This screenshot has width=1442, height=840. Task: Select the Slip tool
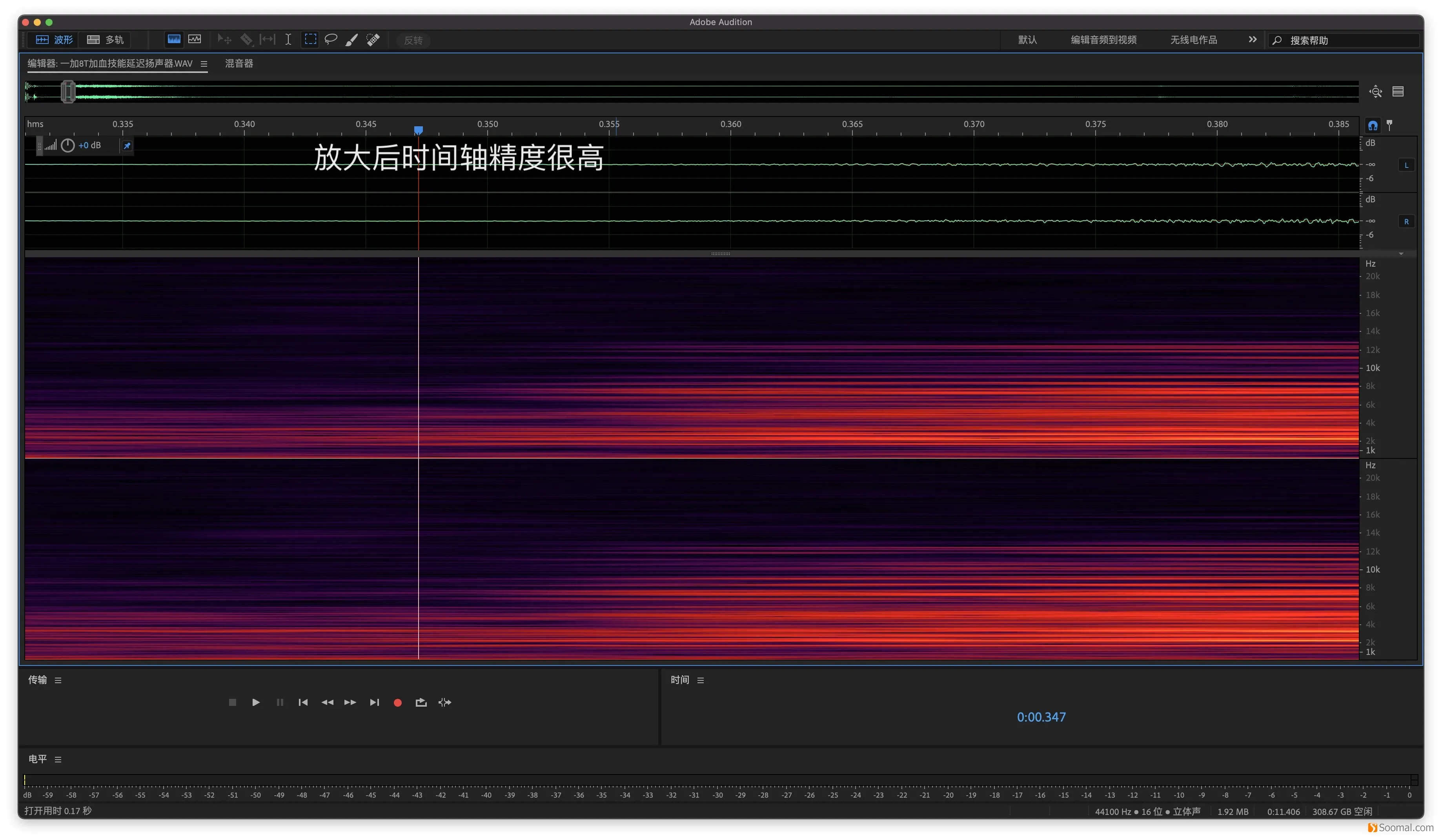(267, 40)
